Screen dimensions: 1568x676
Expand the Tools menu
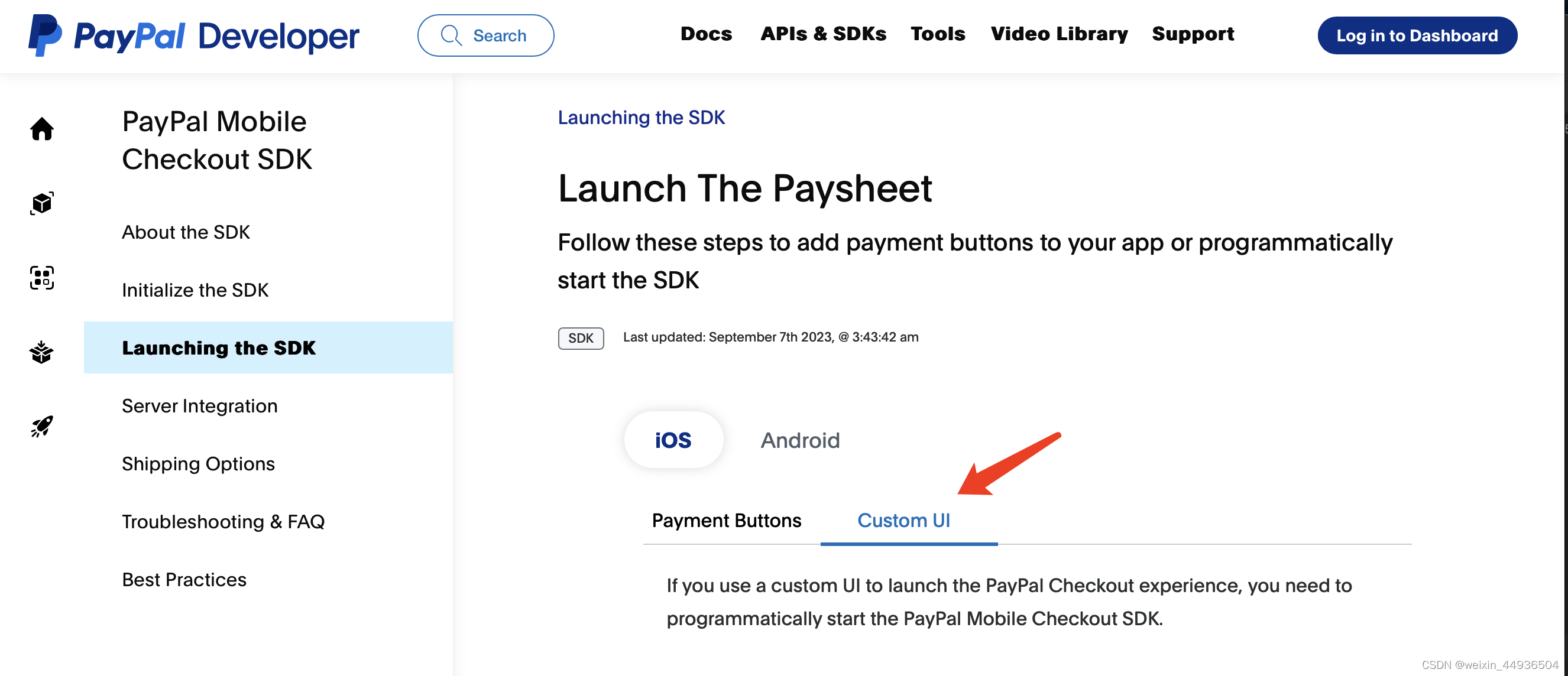938,35
